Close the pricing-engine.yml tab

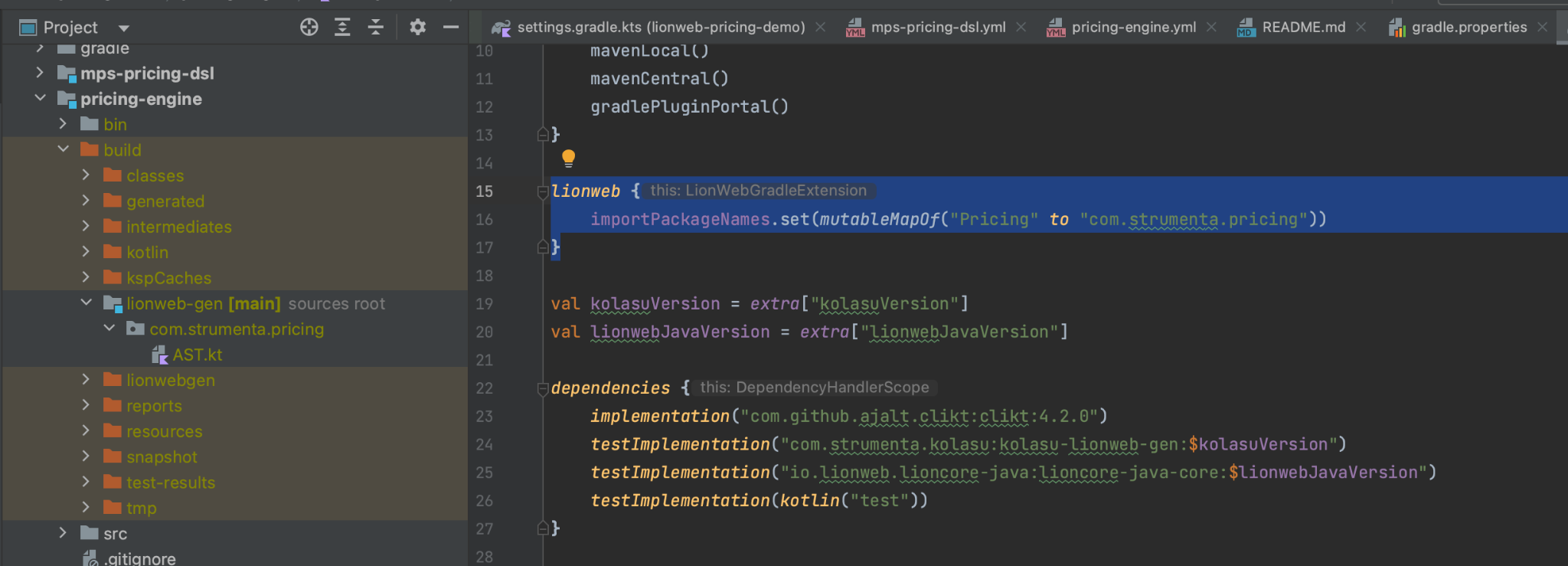[x=1211, y=28]
